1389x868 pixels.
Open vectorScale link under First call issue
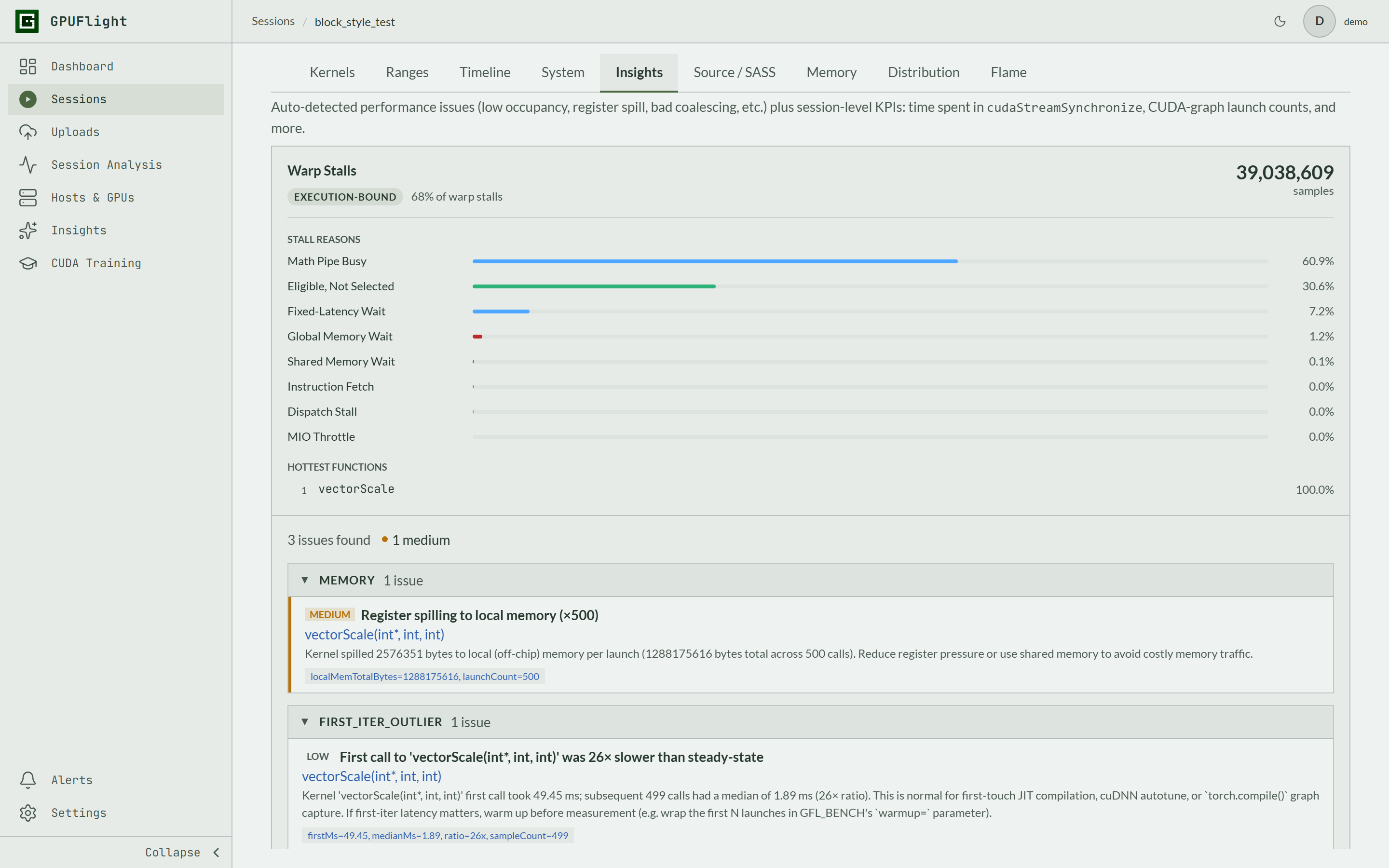[371, 776]
